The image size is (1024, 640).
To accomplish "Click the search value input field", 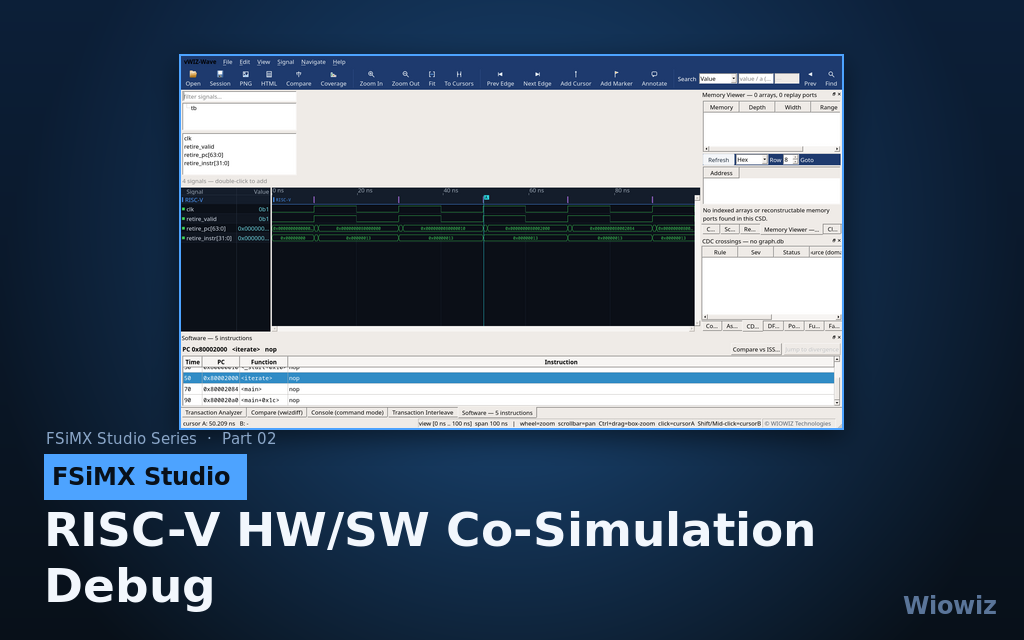I will click(756, 79).
